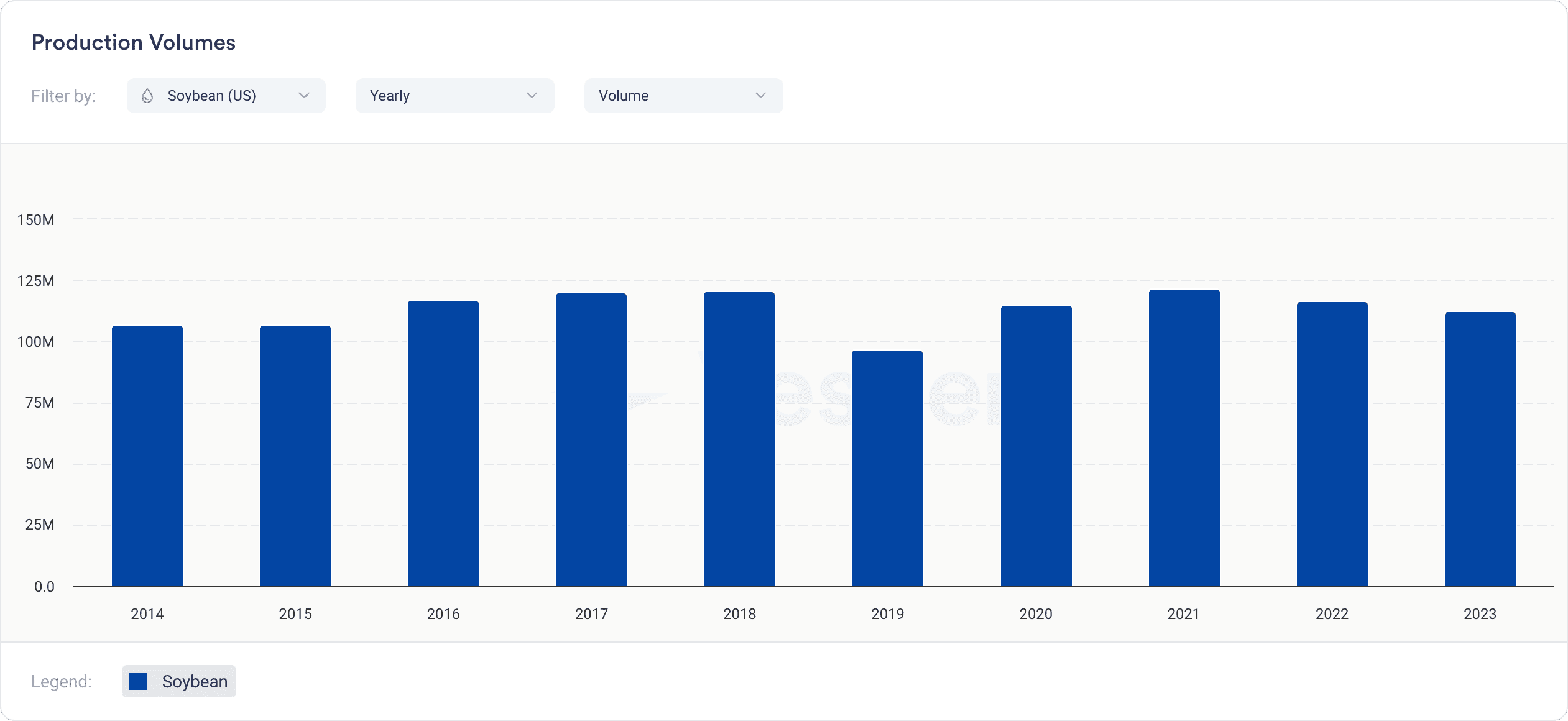The width and height of the screenshot is (1568, 721).
Task: Select the 2022 production bar
Action: coord(1332,444)
